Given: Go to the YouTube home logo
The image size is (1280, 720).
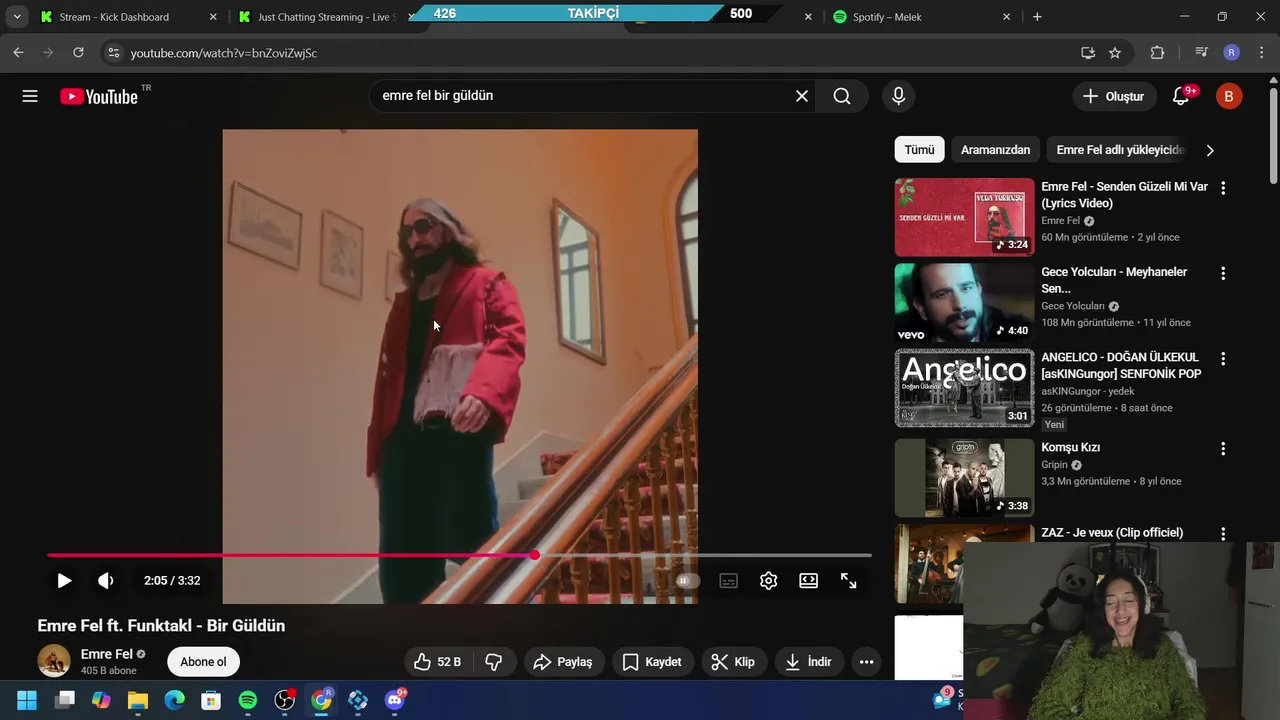Looking at the screenshot, I should coord(98,96).
